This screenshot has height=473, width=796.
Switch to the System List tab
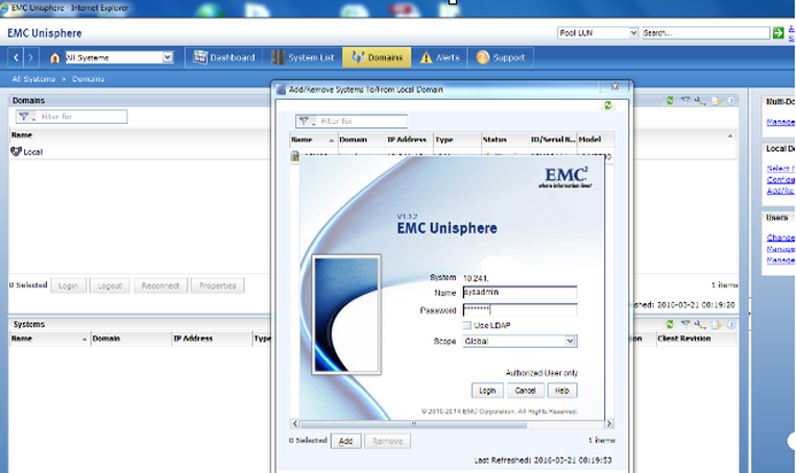click(303, 57)
